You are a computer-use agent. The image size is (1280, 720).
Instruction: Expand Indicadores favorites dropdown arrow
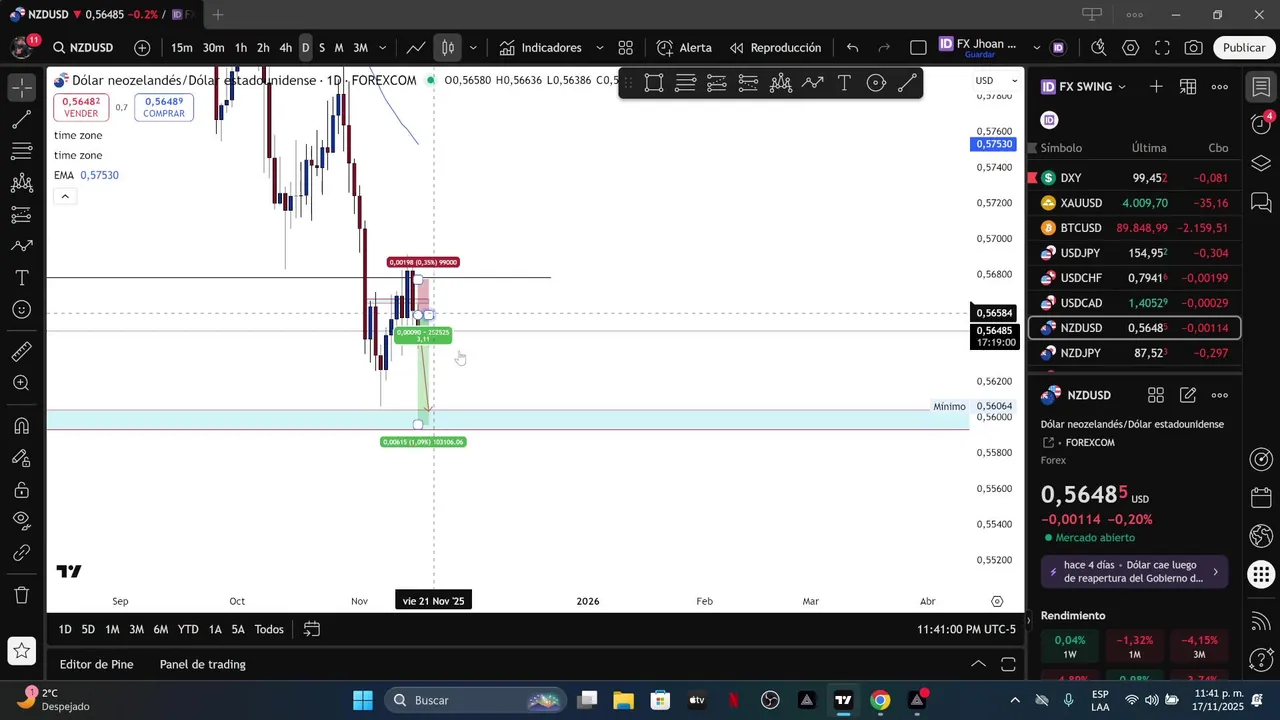[x=600, y=48]
